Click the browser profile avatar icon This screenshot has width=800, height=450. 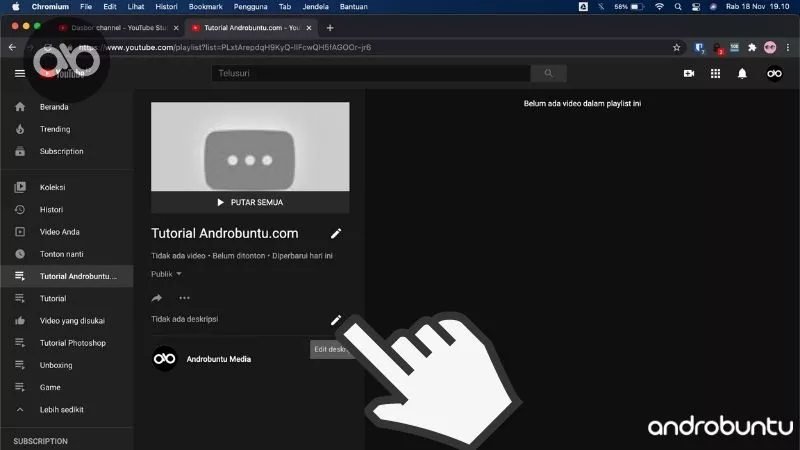point(770,47)
